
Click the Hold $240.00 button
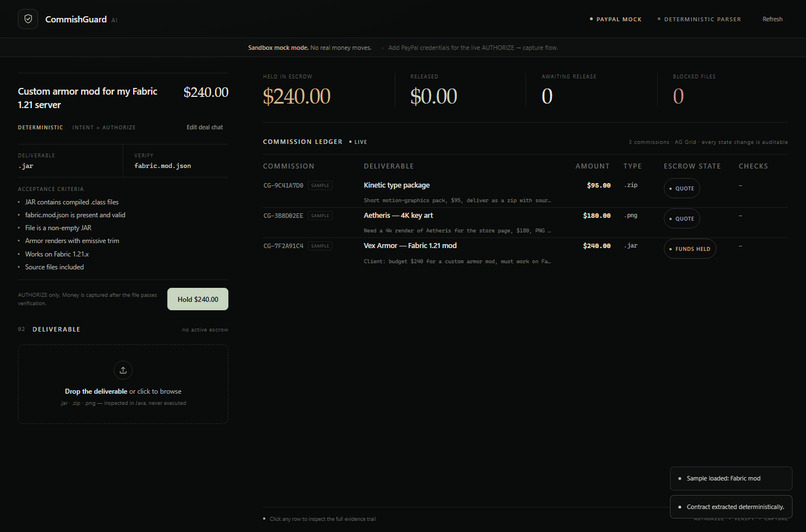click(198, 299)
